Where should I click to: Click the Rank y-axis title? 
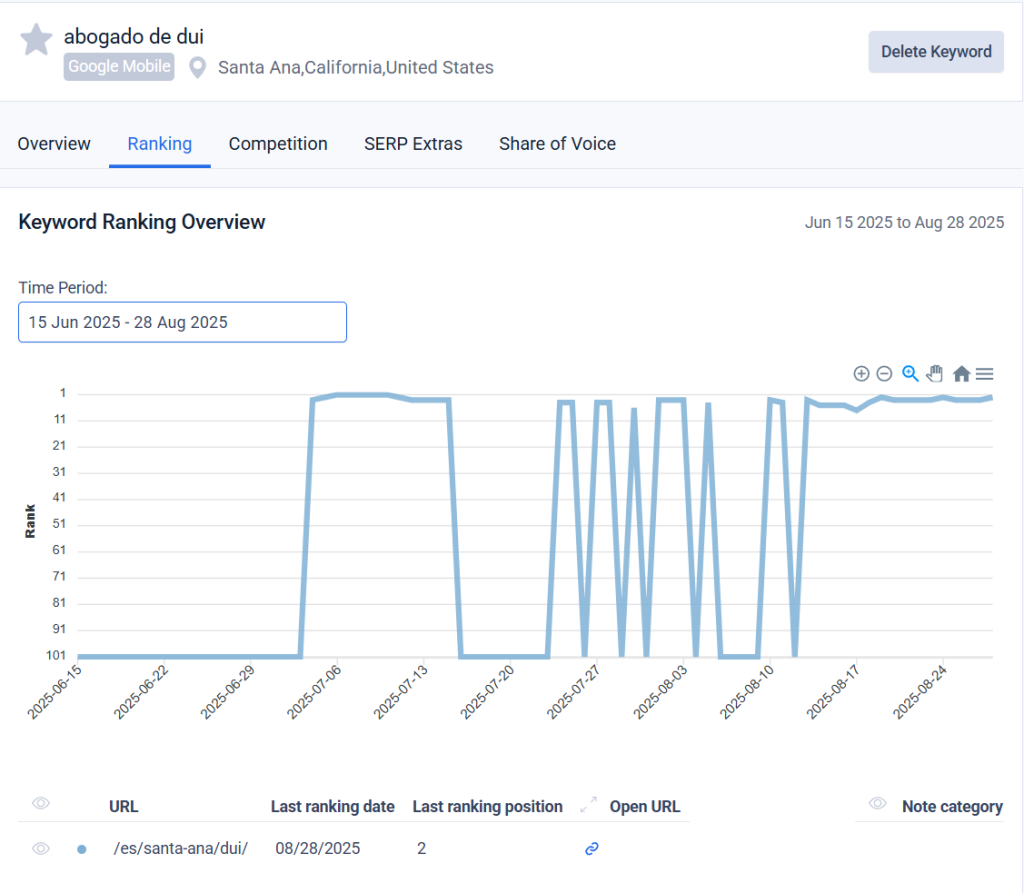(30, 521)
